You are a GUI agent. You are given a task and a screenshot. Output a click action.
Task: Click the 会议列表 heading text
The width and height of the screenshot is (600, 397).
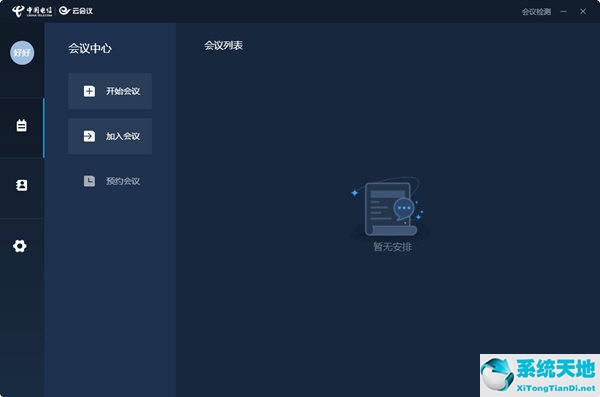[x=223, y=46]
